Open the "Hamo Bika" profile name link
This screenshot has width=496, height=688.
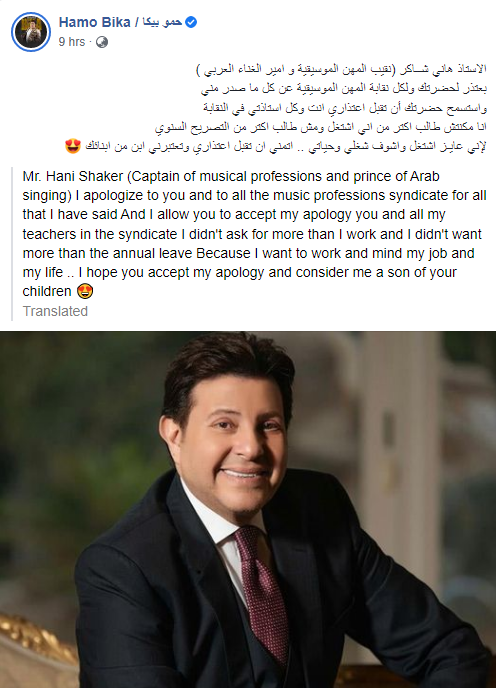click(x=94, y=22)
